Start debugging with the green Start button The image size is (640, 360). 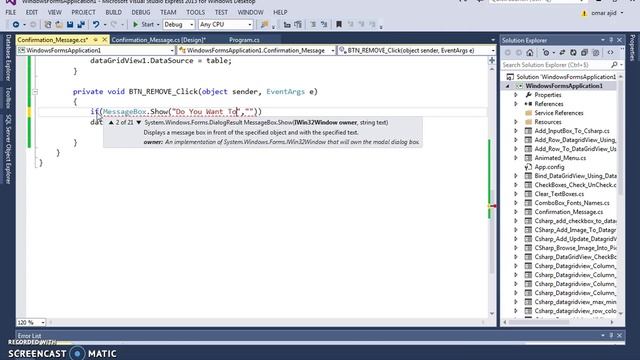coord(143,24)
